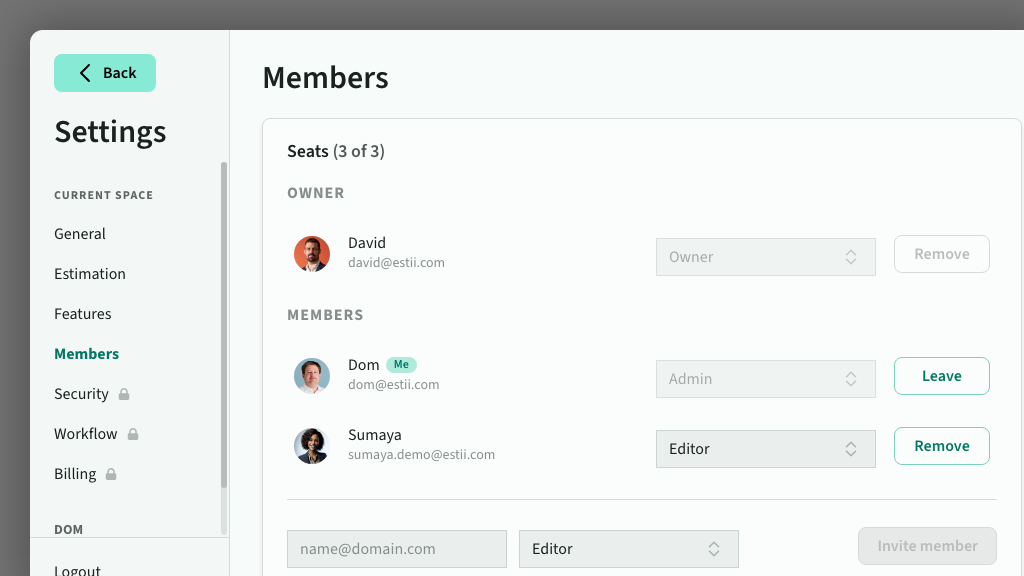Click the lock icon beside Security
This screenshot has height=576, width=1024.
coord(124,394)
